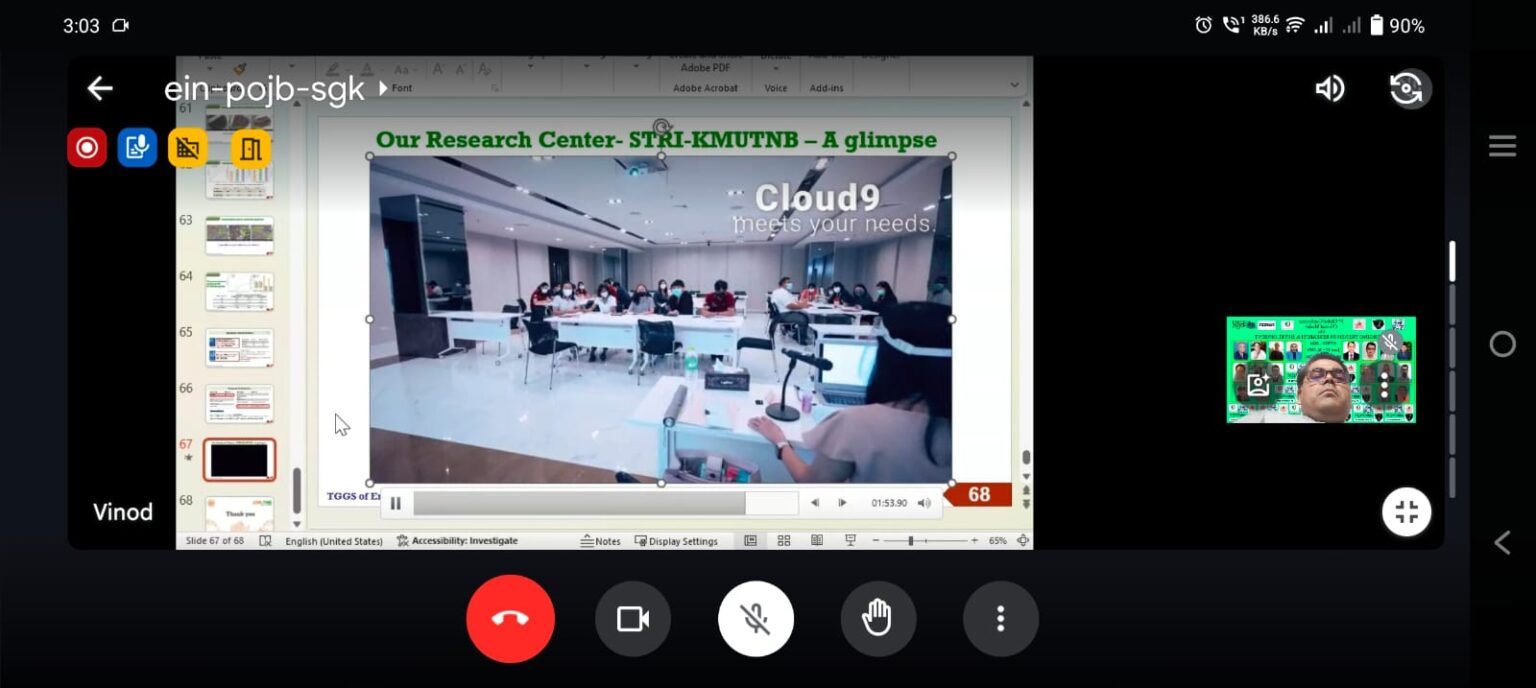Tap the screen-sharing switch icon top right

[x=1406, y=88]
